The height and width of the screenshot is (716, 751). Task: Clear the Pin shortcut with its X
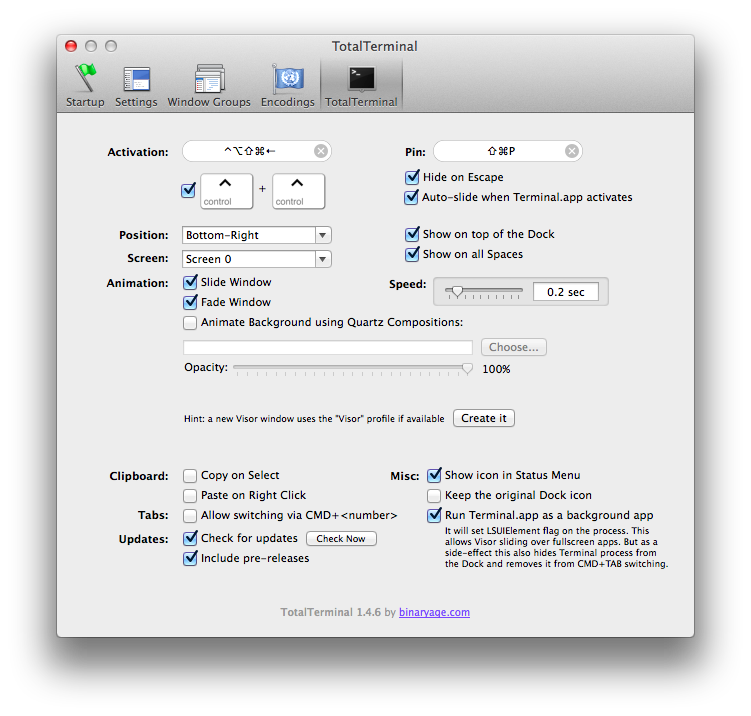point(571,151)
